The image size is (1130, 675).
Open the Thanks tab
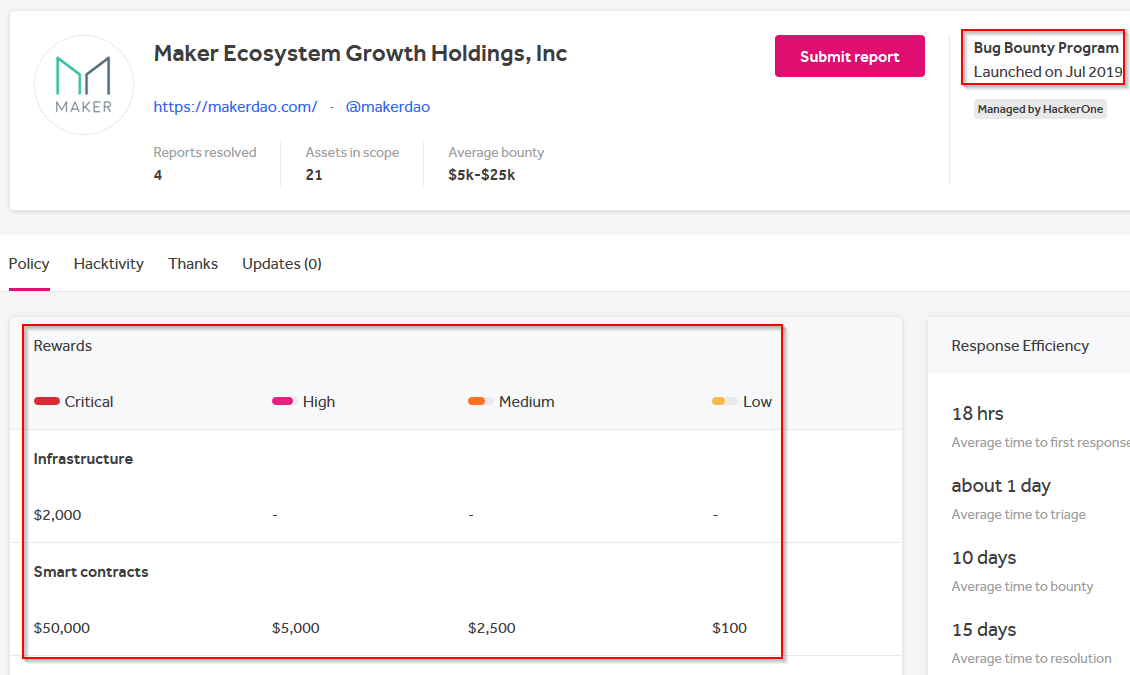pyautogui.click(x=193, y=264)
